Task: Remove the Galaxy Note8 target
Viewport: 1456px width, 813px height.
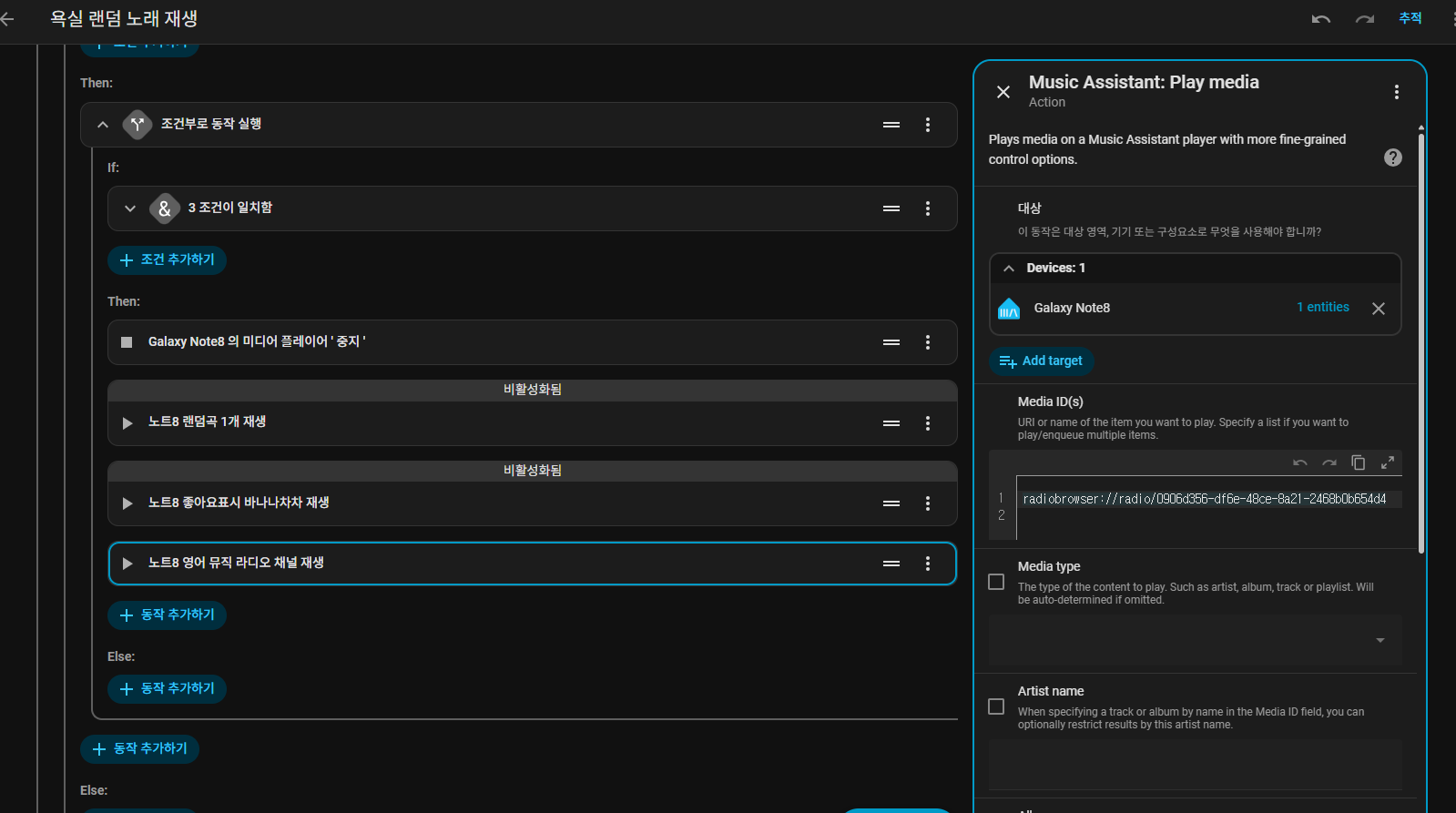Action: pos(1379,309)
